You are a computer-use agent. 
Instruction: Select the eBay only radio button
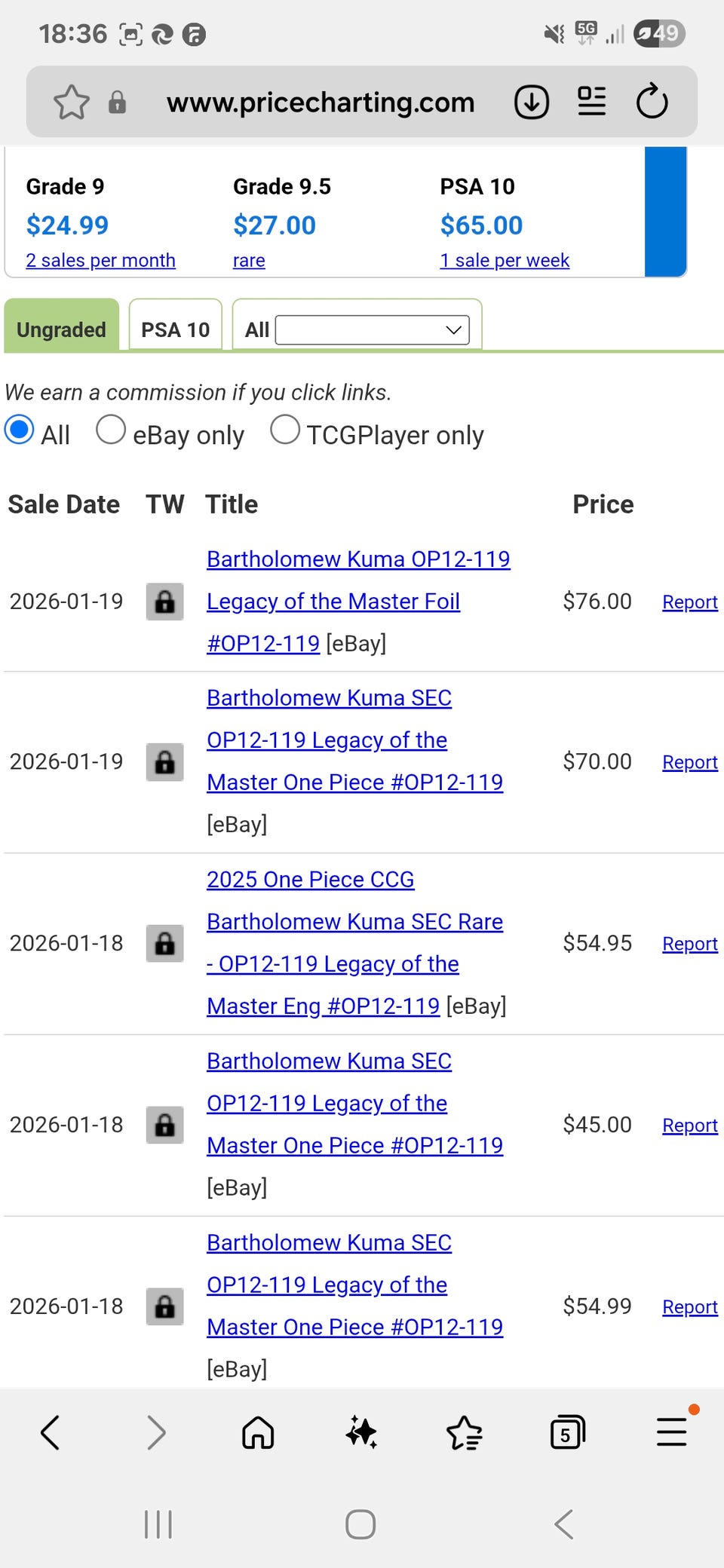(x=111, y=430)
